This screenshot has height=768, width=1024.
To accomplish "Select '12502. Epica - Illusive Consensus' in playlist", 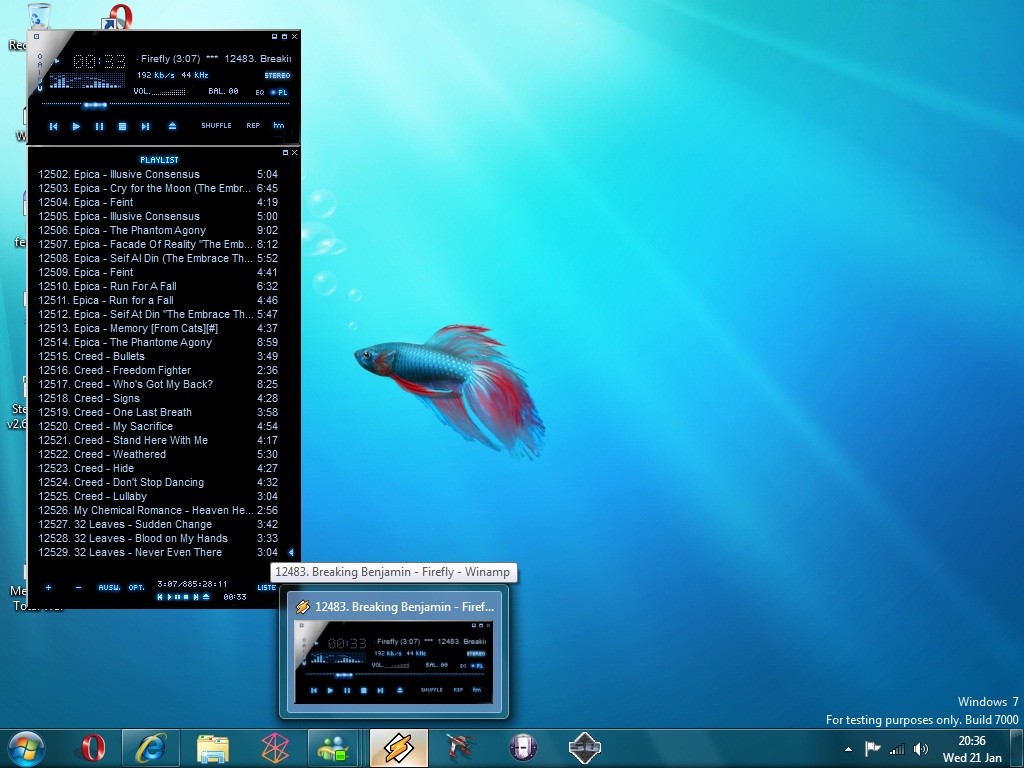I will pos(158,174).
